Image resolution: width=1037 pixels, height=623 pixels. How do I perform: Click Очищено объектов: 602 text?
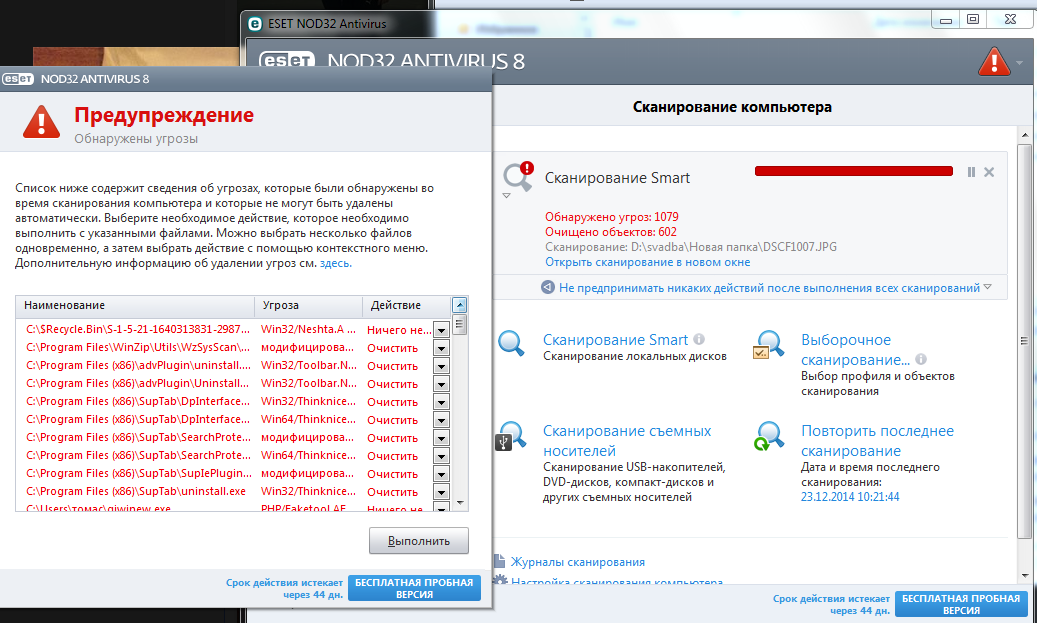[610, 232]
